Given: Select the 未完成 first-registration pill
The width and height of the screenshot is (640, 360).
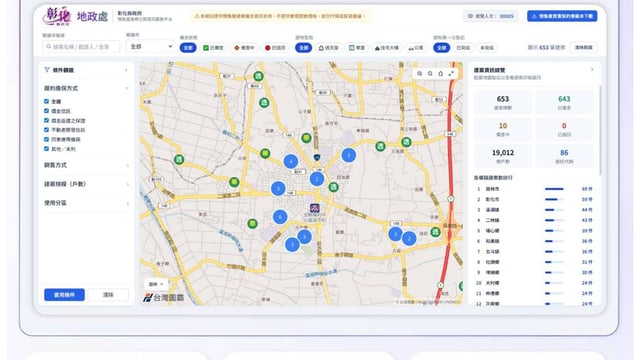Looking at the screenshot, I should pyautogui.click(x=487, y=48).
